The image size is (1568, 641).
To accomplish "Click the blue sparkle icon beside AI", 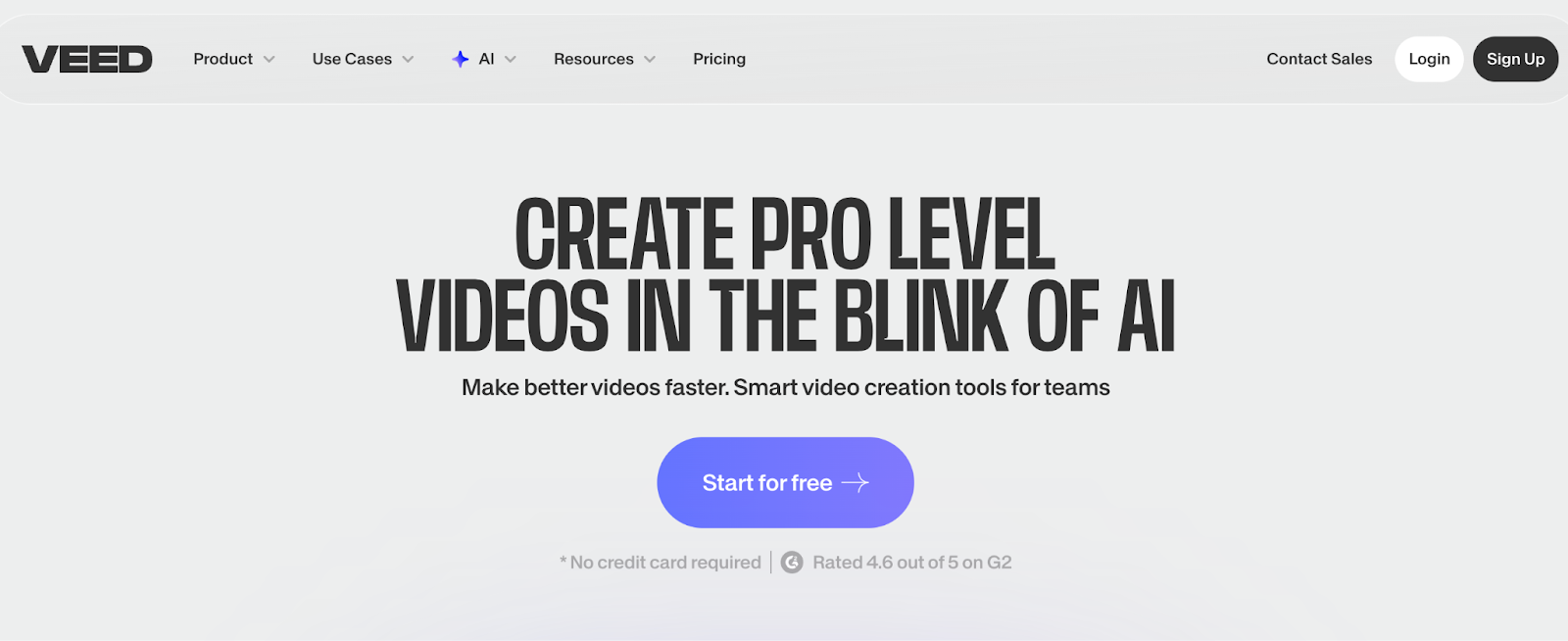I will (x=460, y=59).
